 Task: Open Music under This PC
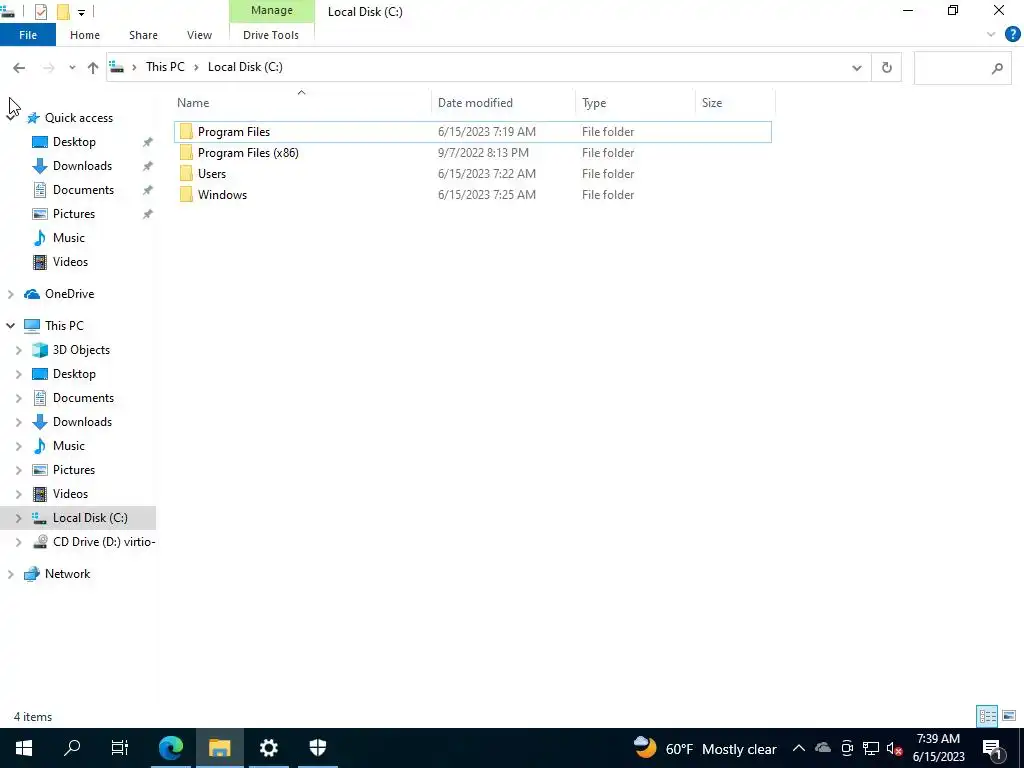click(68, 446)
